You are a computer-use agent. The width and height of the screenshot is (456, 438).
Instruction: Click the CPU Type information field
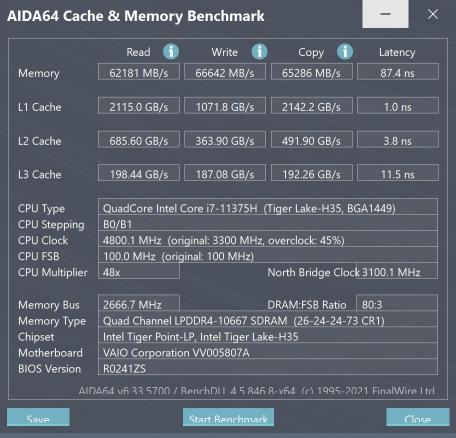point(268,207)
